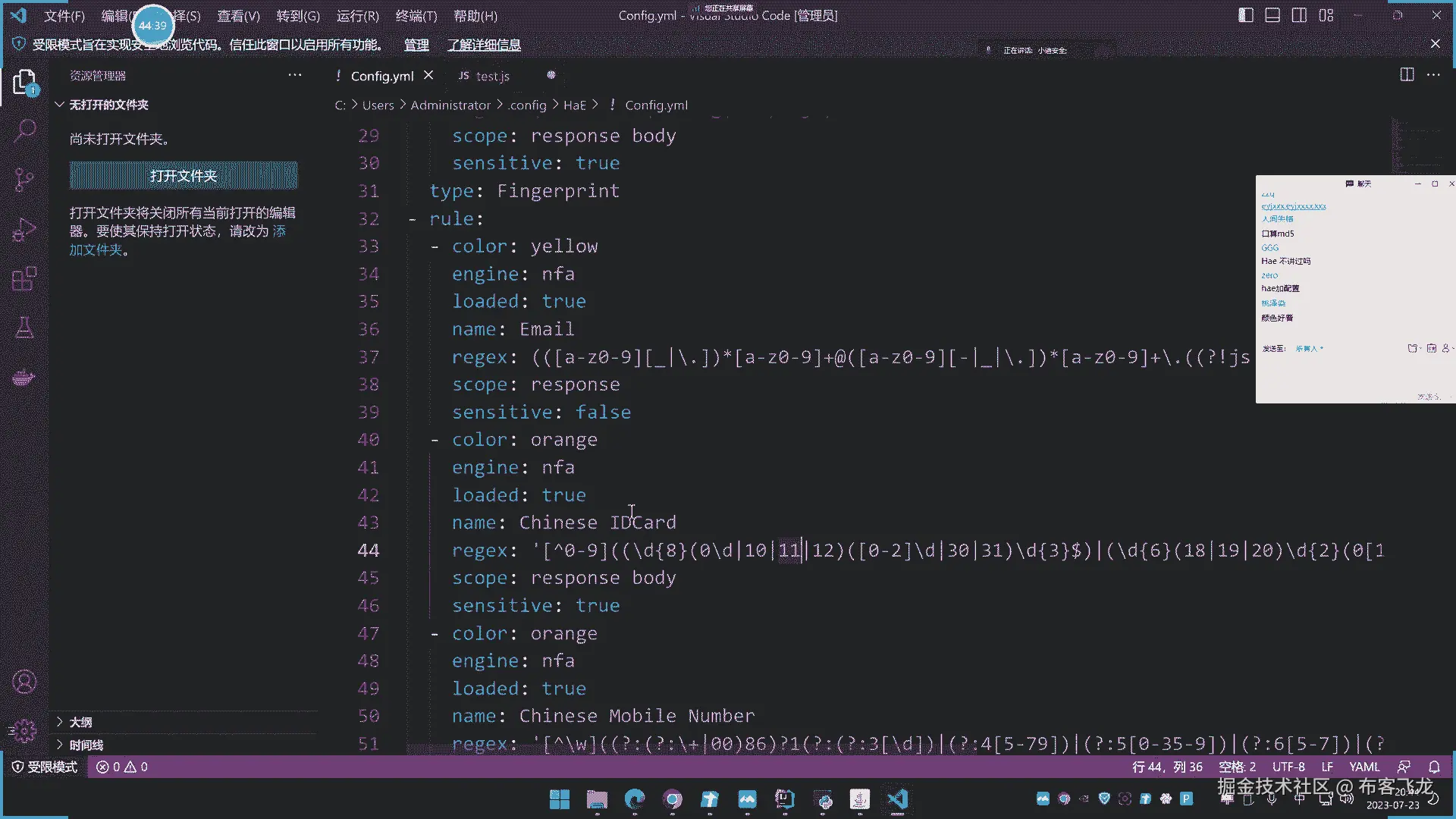The image size is (1456, 819).
Task: Open the Extensions view
Action: point(24,278)
